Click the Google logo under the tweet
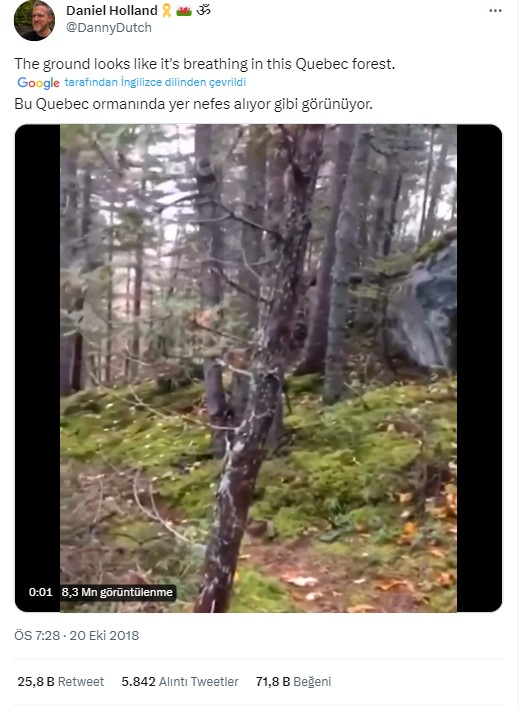This screenshot has width=520, height=708. coord(38,83)
